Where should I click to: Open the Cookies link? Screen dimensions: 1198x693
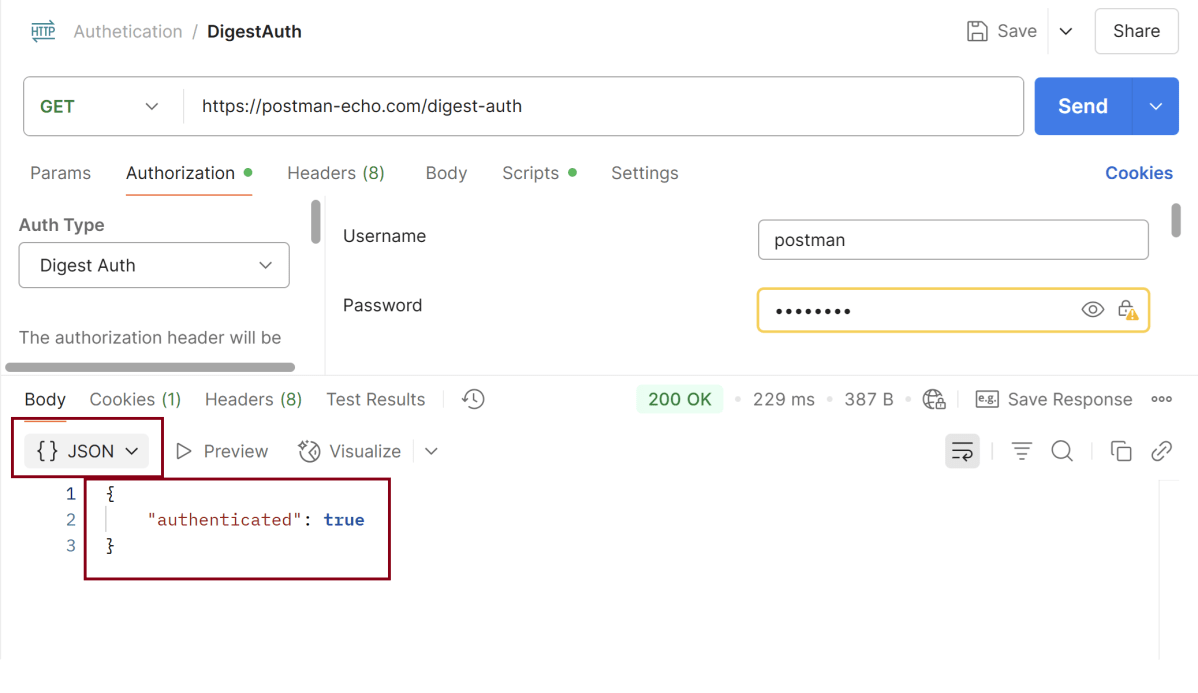tap(1138, 173)
